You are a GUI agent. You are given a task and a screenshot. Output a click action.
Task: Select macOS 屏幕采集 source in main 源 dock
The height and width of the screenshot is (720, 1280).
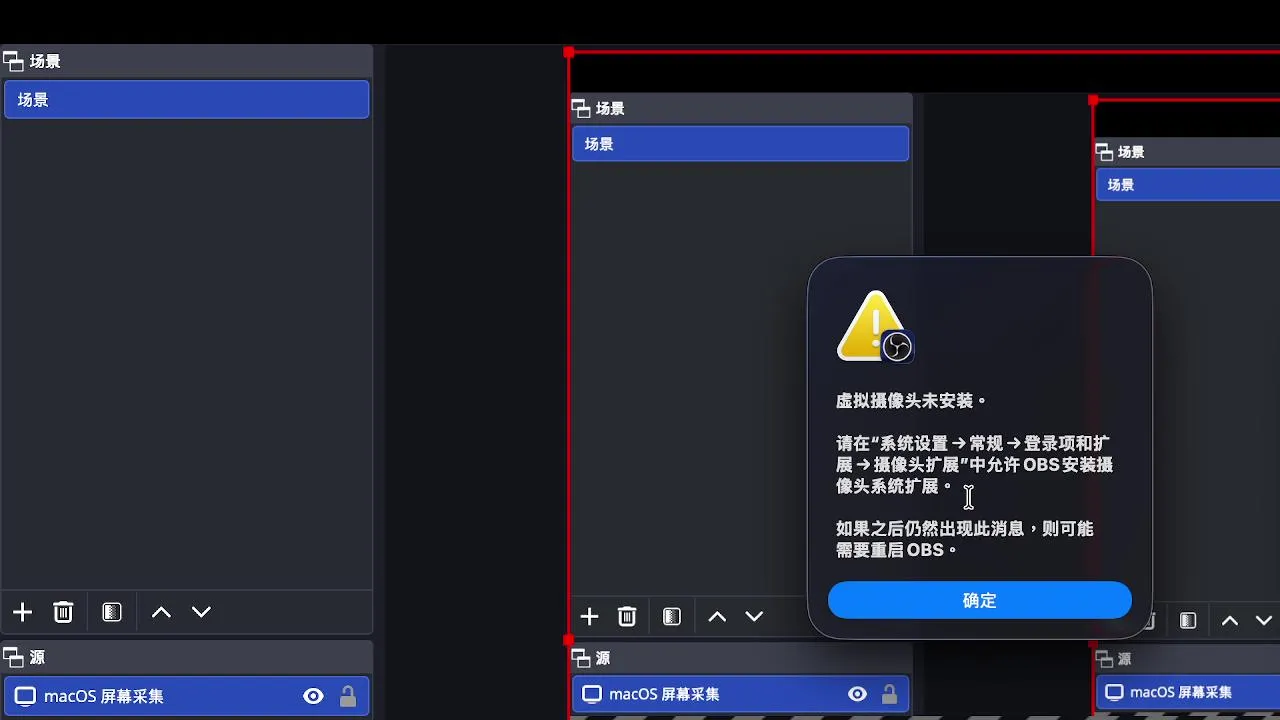pyautogui.click(x=187, y=696)
